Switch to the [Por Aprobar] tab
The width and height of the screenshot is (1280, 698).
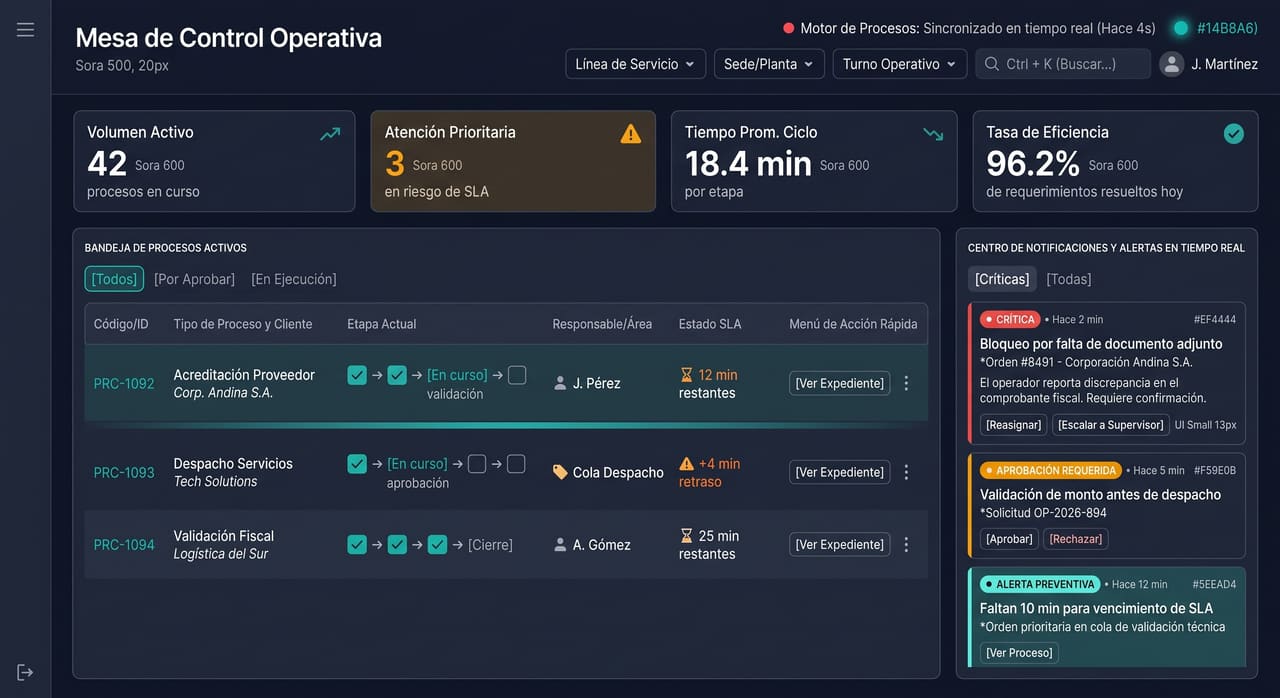(195, 279)
